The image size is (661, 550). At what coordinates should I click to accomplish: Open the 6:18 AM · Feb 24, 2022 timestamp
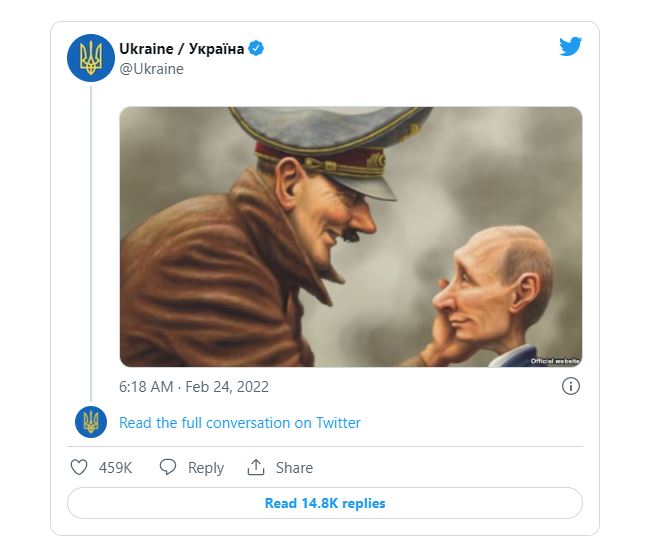193,386
